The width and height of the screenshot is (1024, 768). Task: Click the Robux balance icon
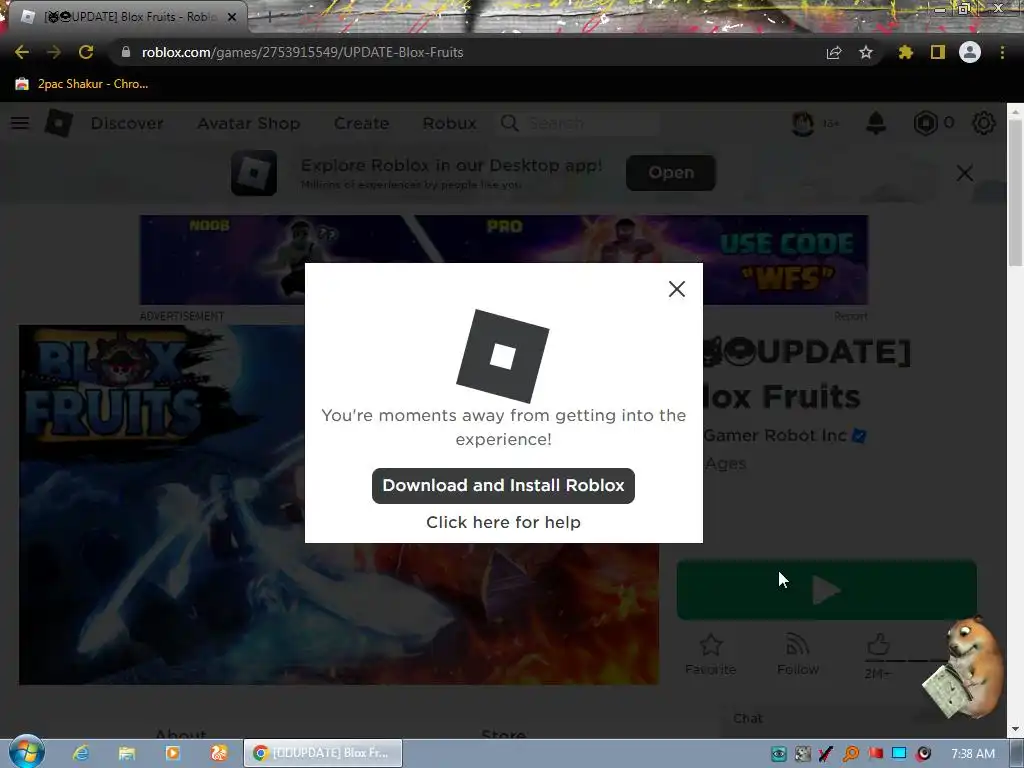tap(925, 123)
